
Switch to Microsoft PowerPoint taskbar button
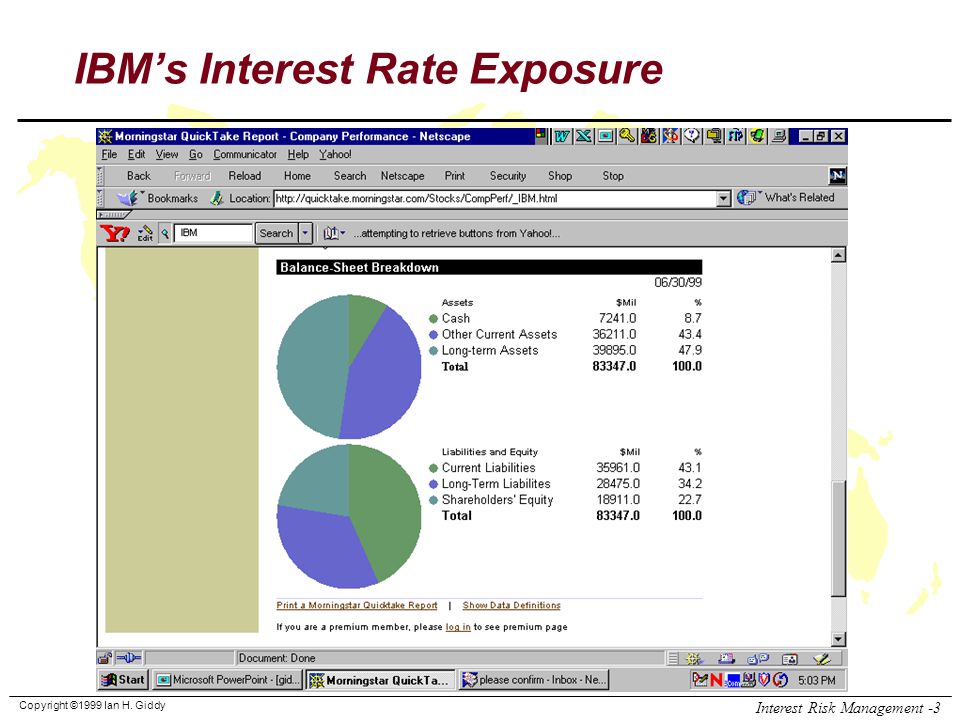click(x=227, y=680)
